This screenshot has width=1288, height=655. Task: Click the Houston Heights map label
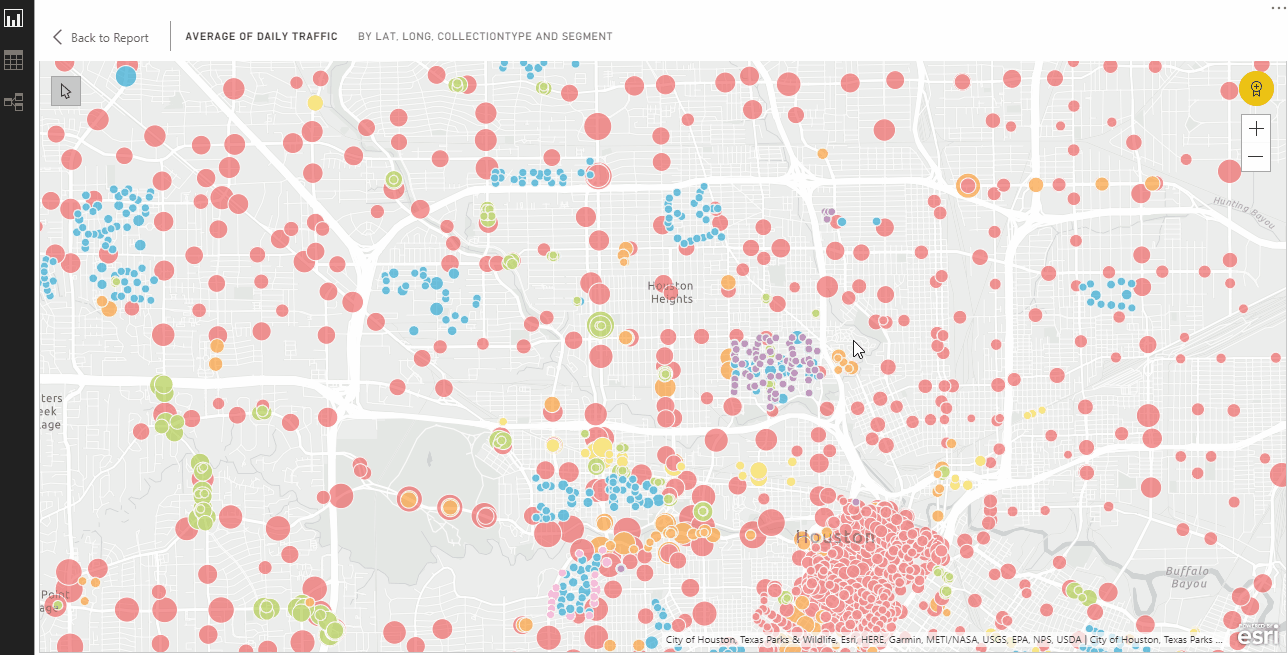pyautogui.click(x=671, y=293)
